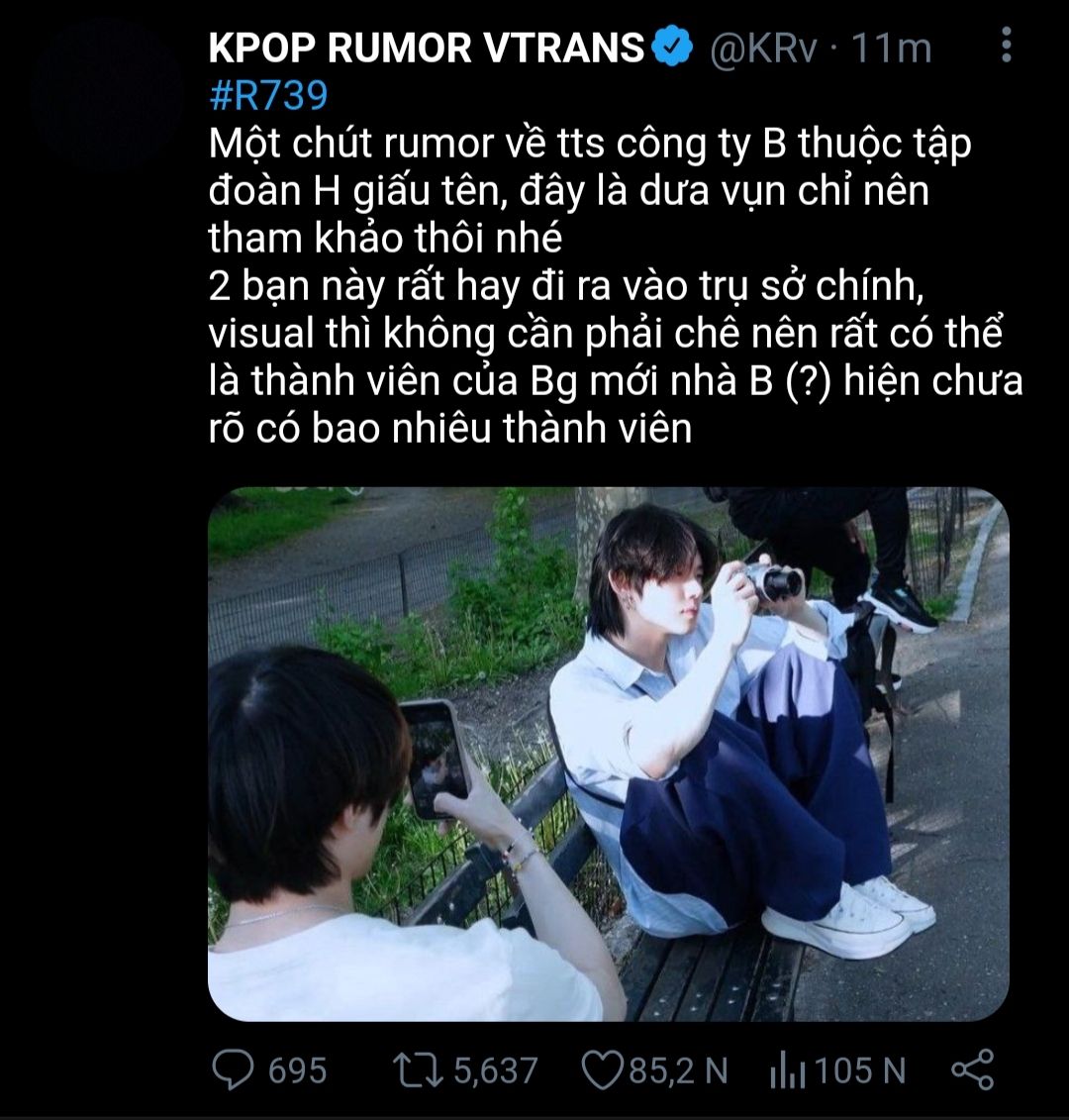Click the 85,2 N likes count
The image size is (1069, 1120).
tap(678, 1070)
